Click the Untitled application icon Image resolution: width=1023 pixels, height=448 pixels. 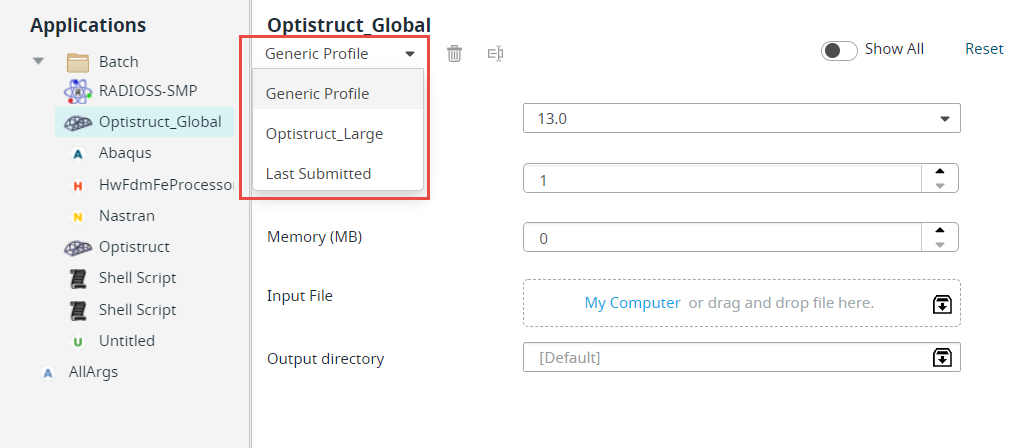tap(78, 341)
